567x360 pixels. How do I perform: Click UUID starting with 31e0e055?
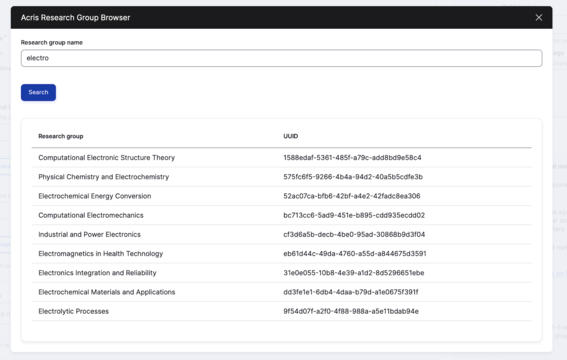click(354, 273)
